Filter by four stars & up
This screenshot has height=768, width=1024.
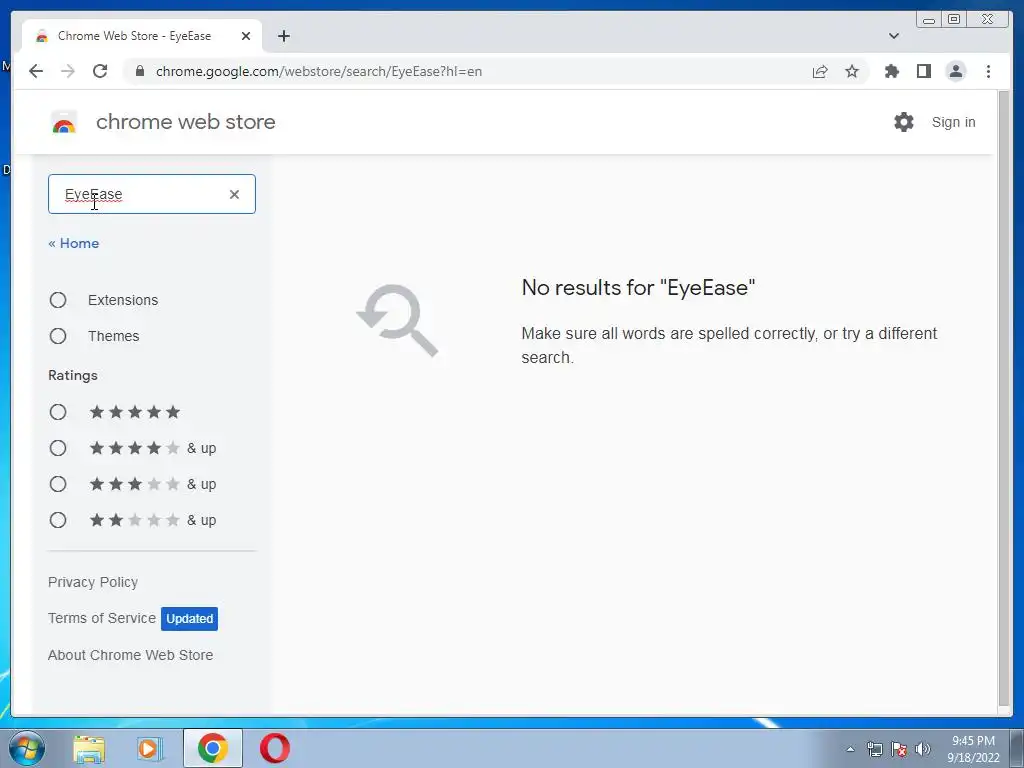(x=58, y=448)
